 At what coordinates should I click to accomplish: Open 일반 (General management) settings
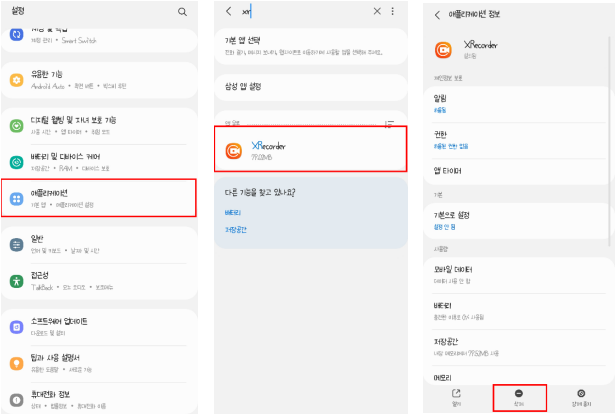pos(99,244)
